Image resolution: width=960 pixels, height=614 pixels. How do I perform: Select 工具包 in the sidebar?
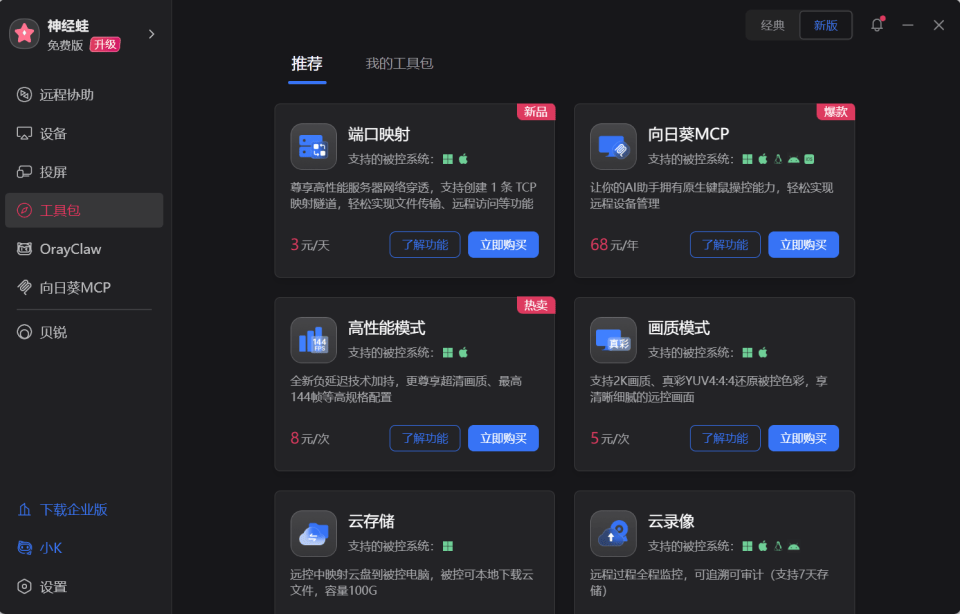click(84, 211)
